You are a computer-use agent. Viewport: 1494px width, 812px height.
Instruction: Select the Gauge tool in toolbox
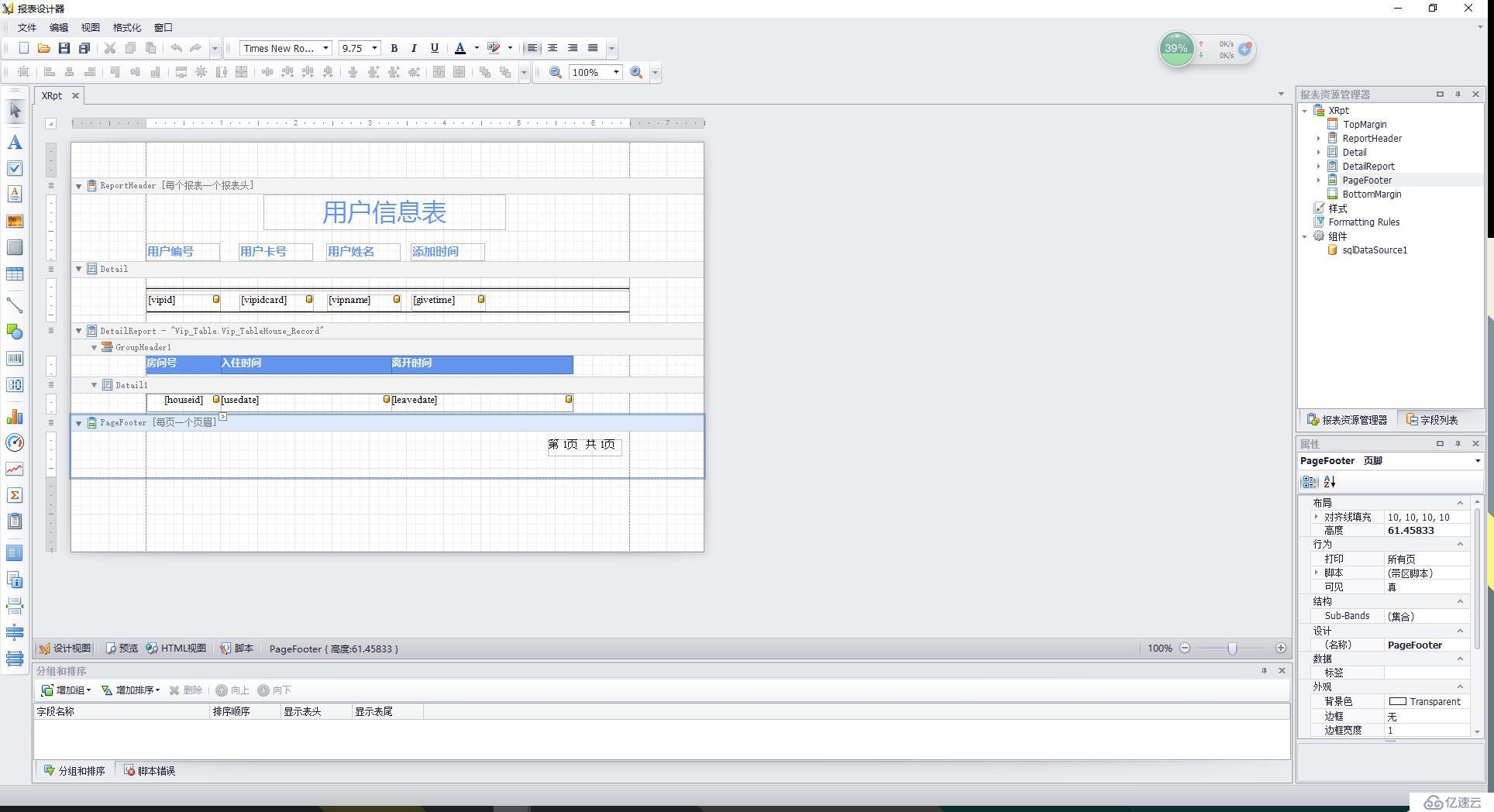click(15, 442)
